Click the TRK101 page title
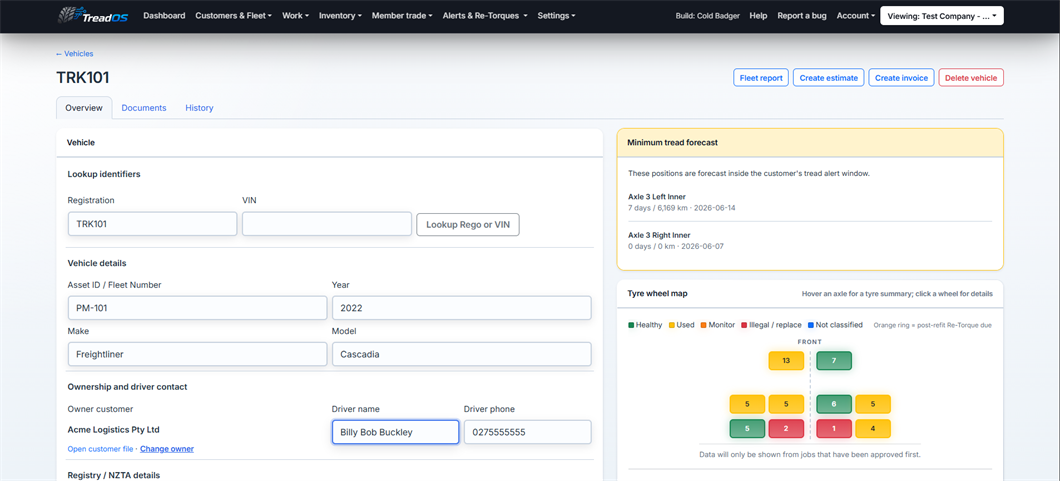Image resolution: width=1060 pixels, height=481 pixels. click(x=82, y=78)
